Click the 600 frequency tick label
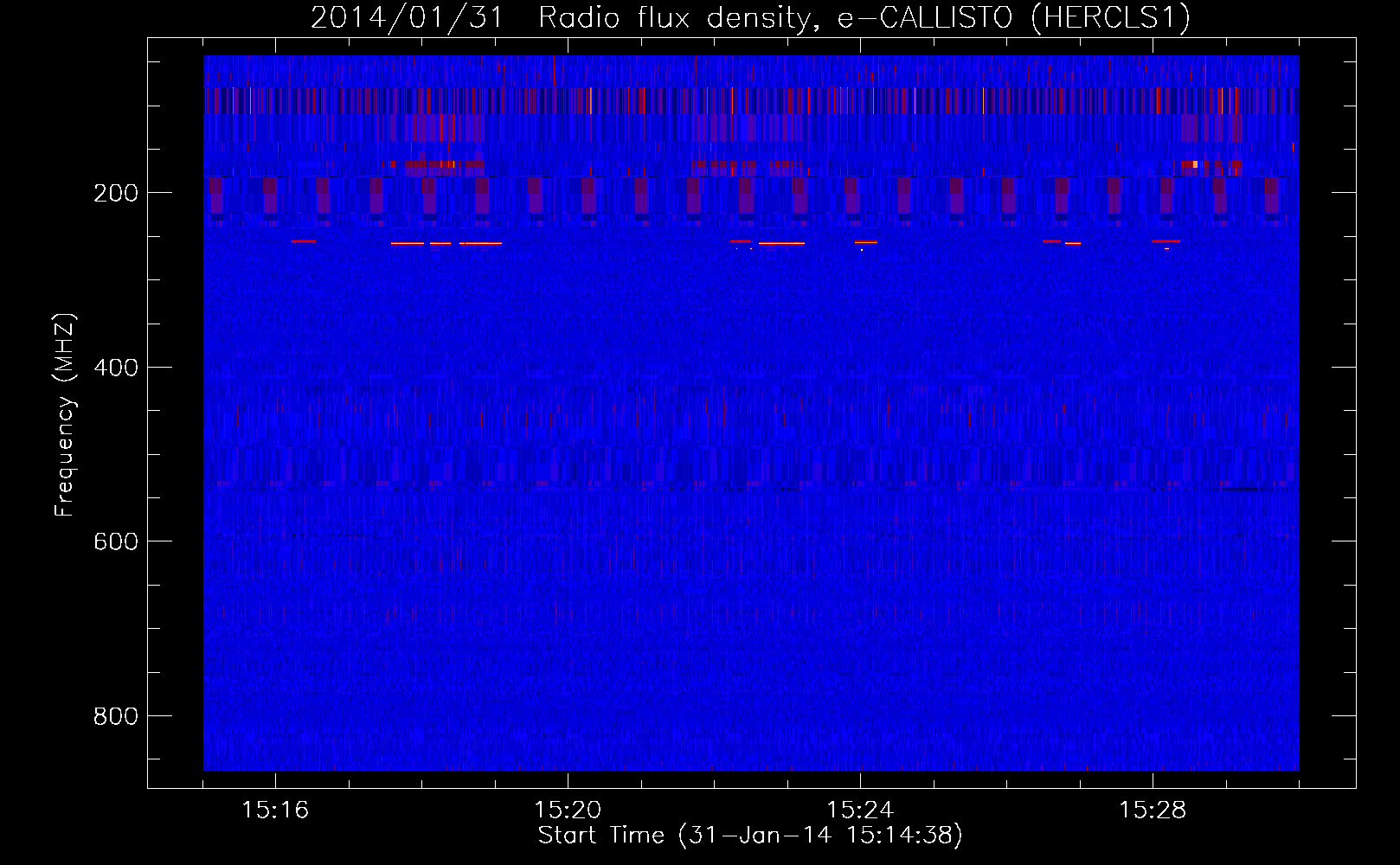The height and width of the screenshot is (865, 1400). [115, 541]
